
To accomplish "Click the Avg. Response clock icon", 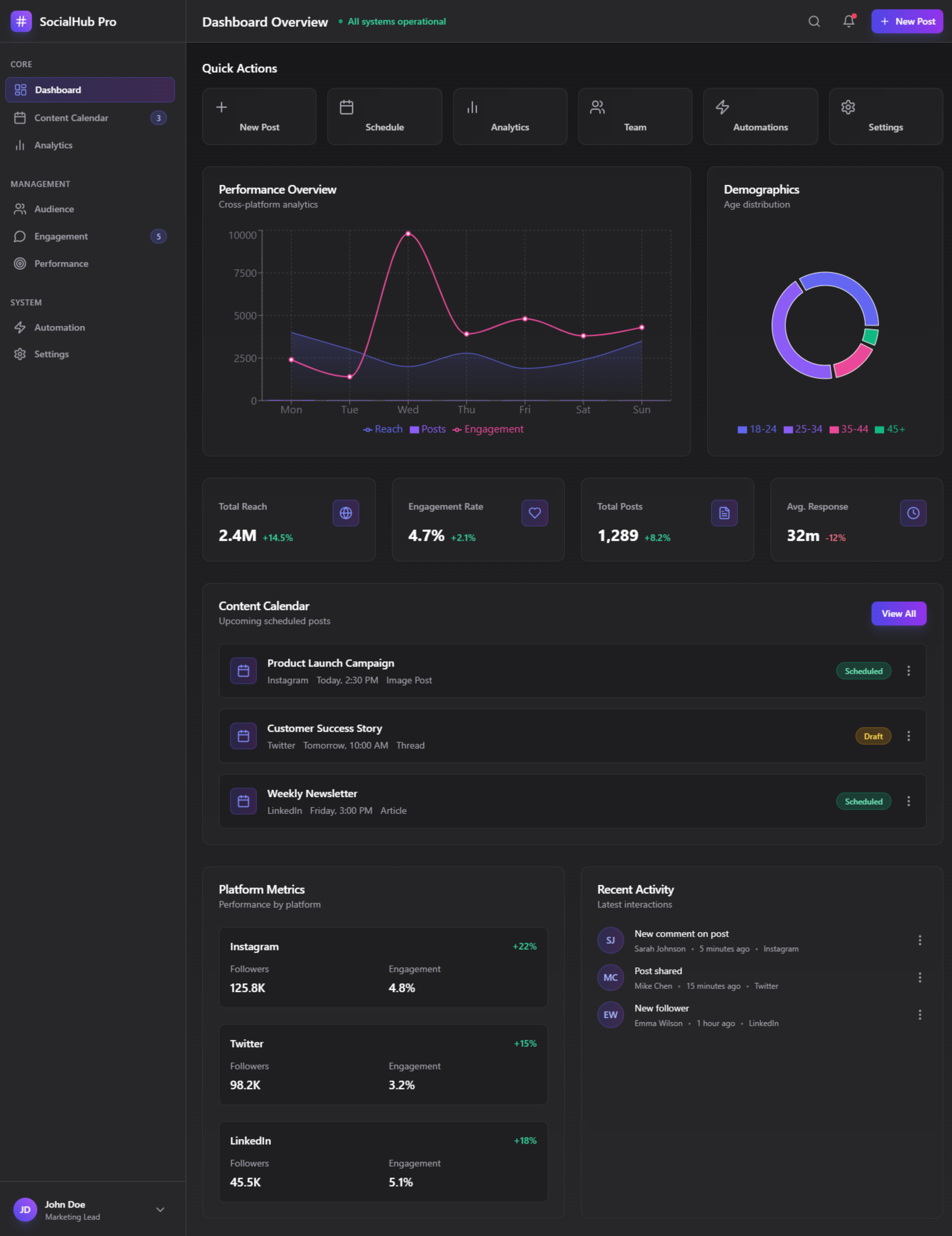I will pos(913,513).
